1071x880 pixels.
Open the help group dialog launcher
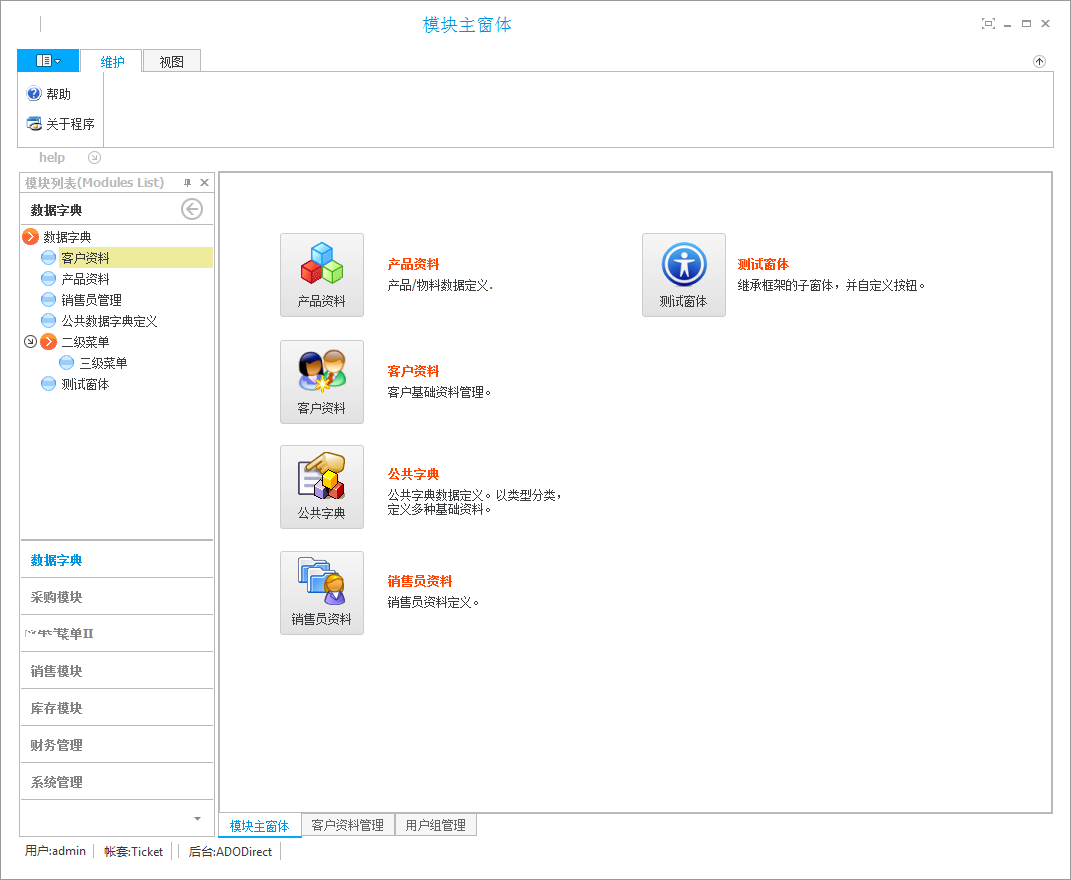point(95,158)
